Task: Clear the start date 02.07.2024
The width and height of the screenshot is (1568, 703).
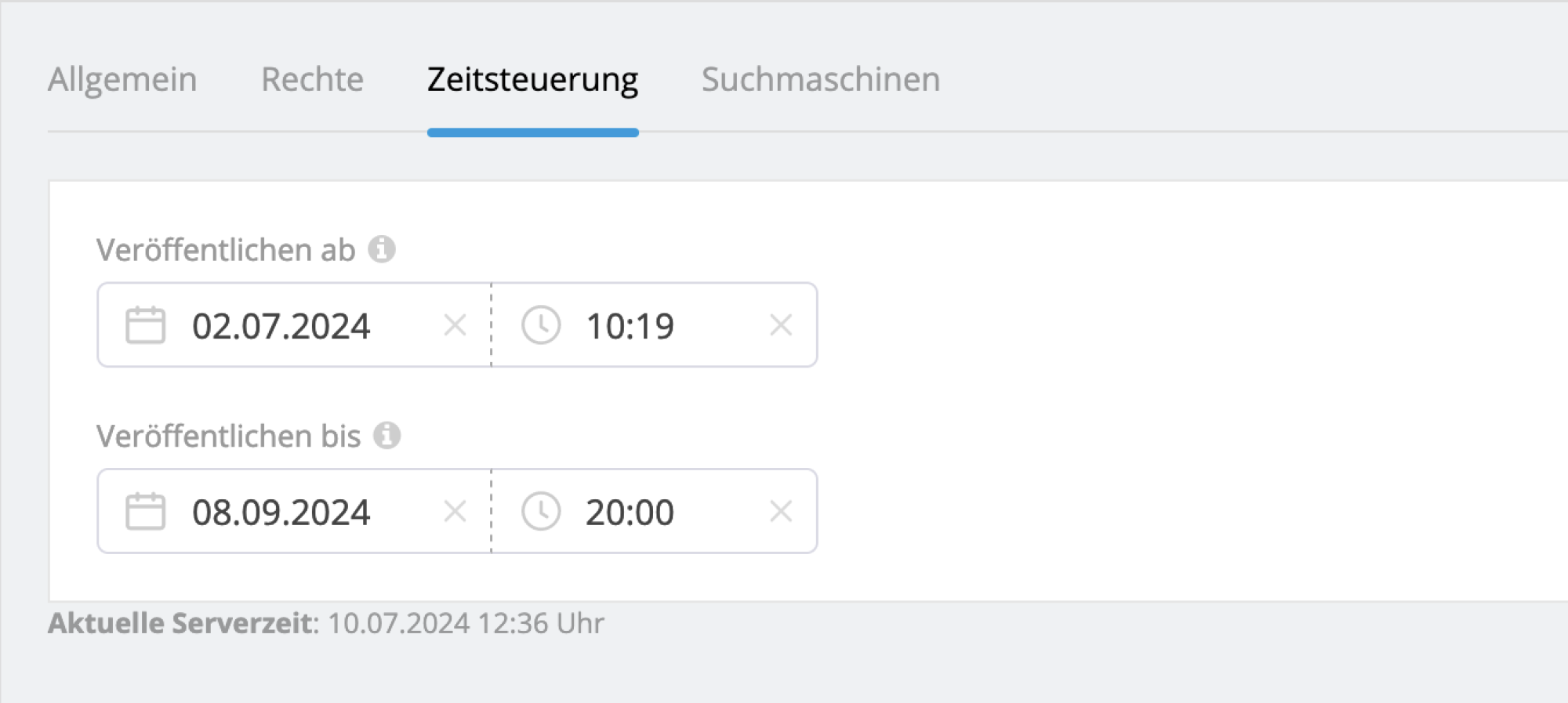Action: pos(455,325)
